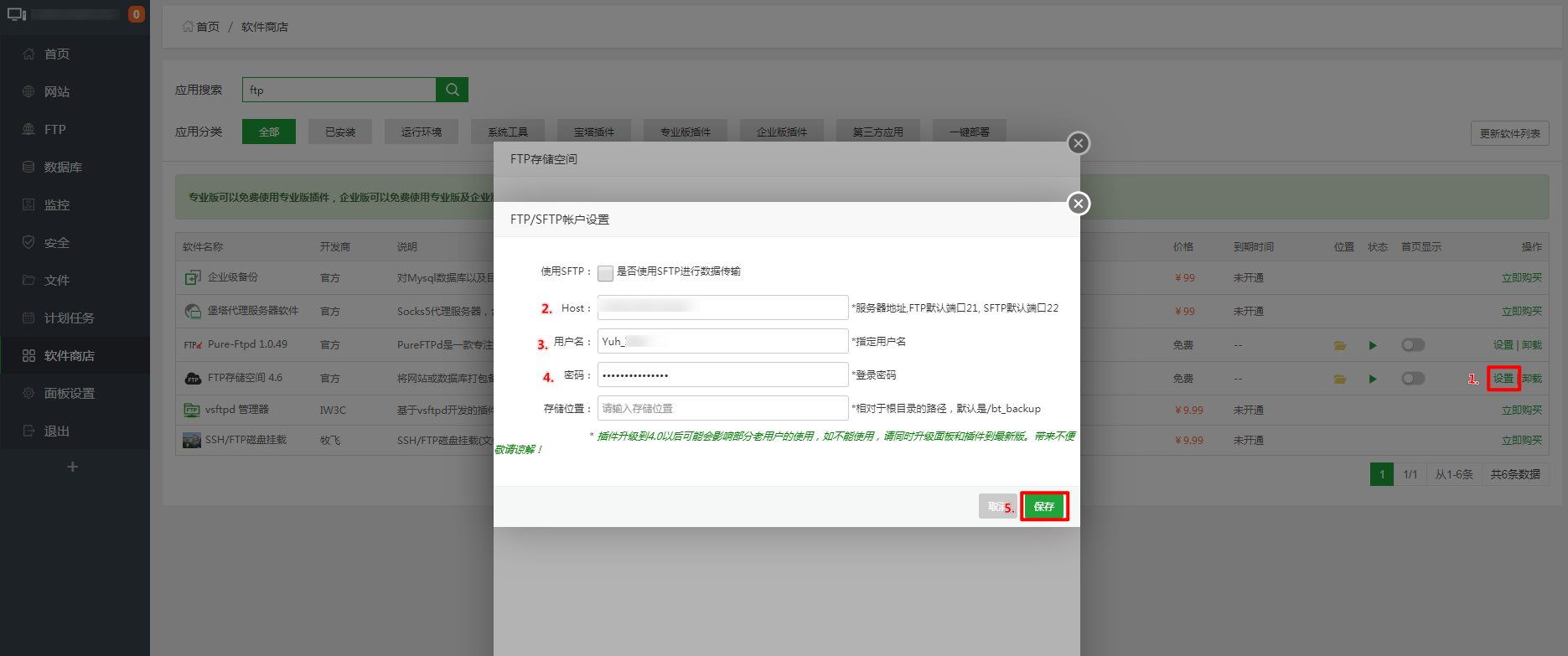The image size is (1568, 656).
Task: Click Pure-Ftpd play status icon
Action: tap(1373, 345)
